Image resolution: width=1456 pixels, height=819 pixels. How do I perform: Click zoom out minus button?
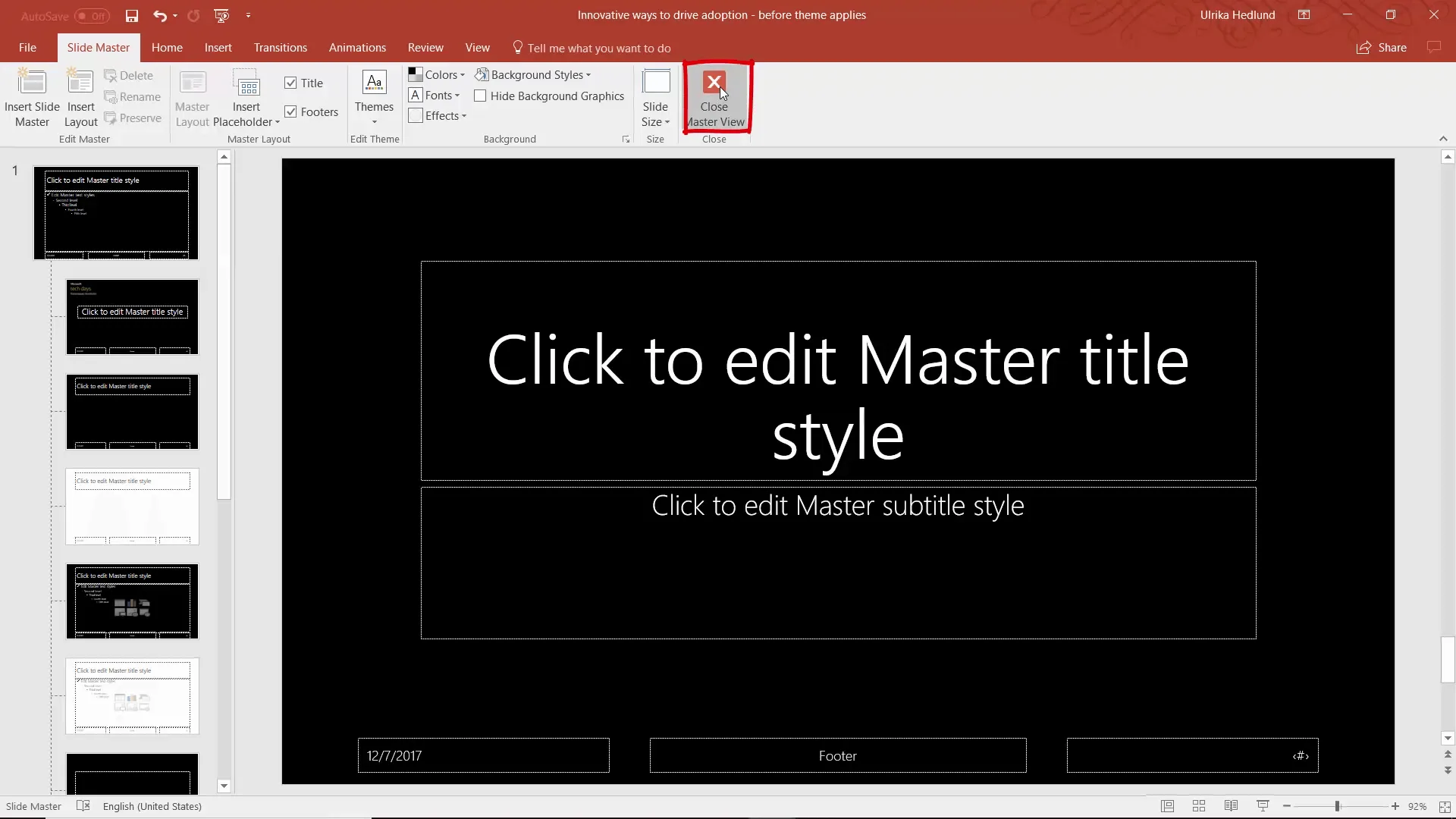1287,806
